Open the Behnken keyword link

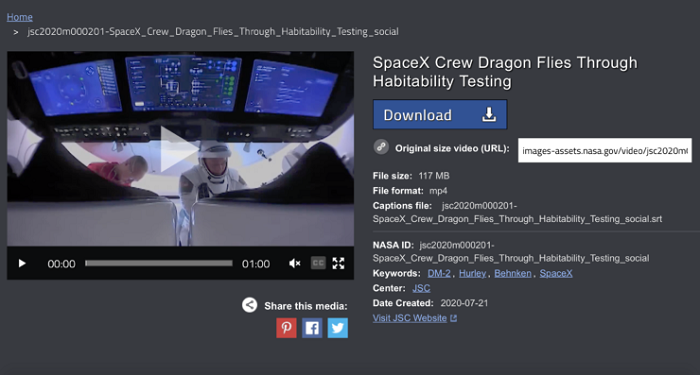point(512,273)
